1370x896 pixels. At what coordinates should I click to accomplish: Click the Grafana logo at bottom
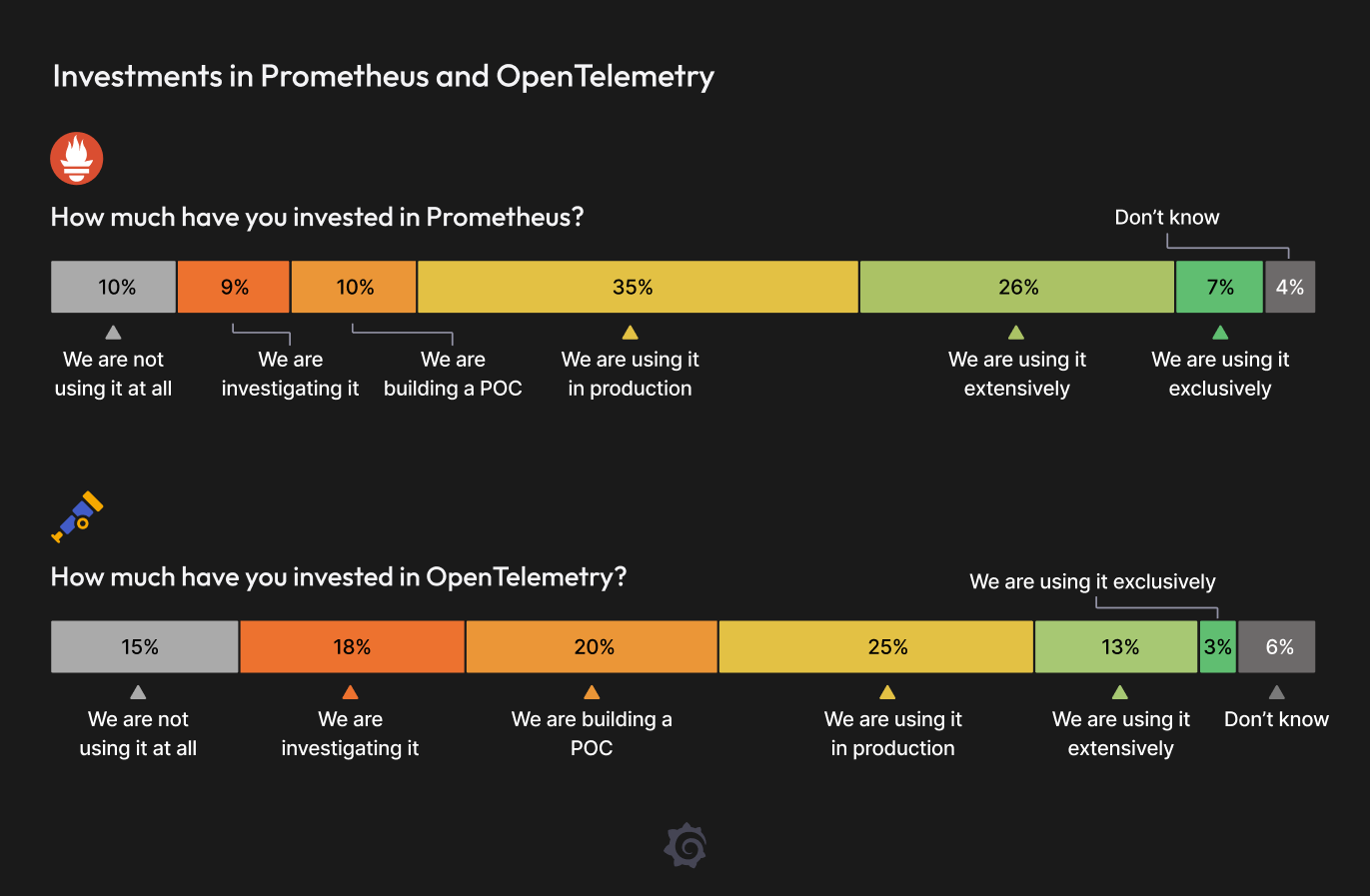tap(685, 846)
